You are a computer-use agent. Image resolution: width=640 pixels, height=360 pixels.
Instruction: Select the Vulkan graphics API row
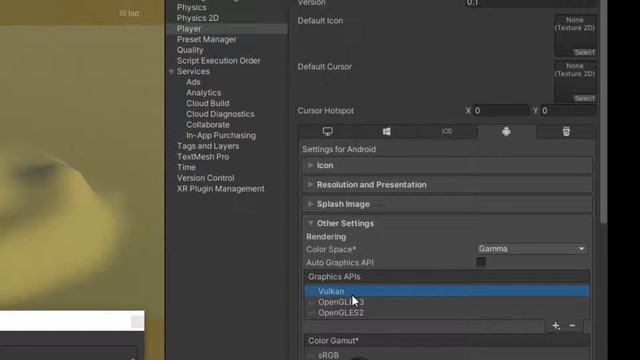447,291
